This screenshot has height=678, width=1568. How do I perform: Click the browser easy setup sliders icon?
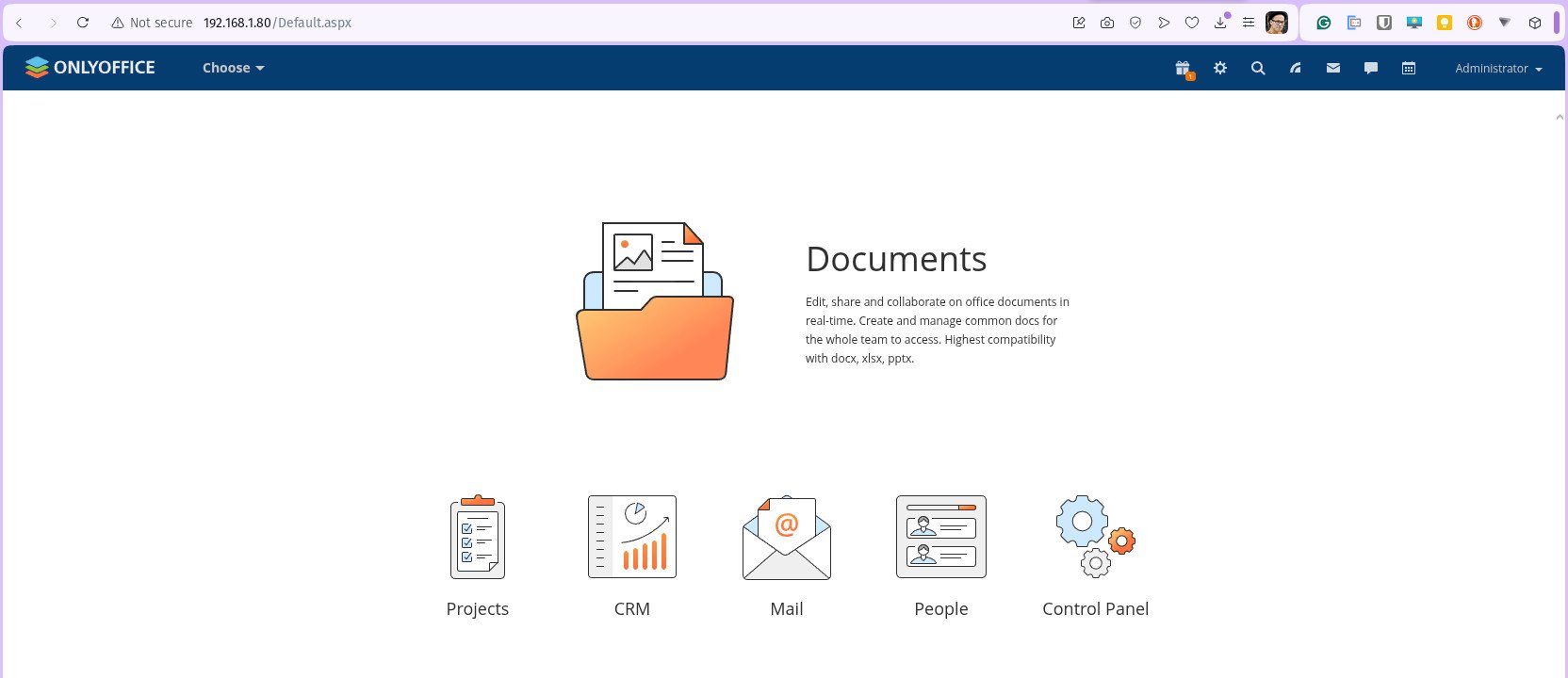click(x=1249, y=23)
